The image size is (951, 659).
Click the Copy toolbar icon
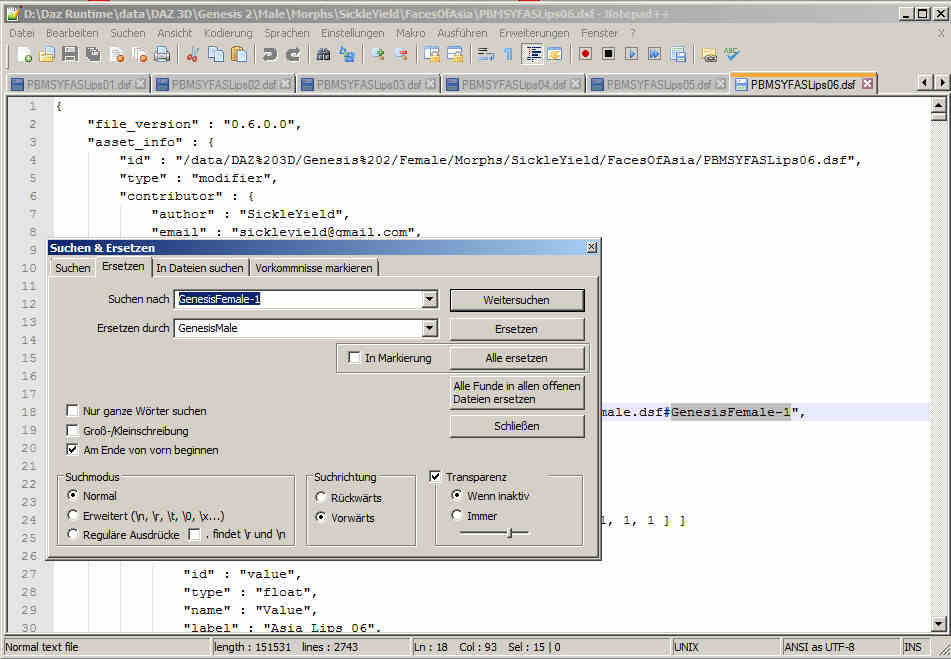216,55
